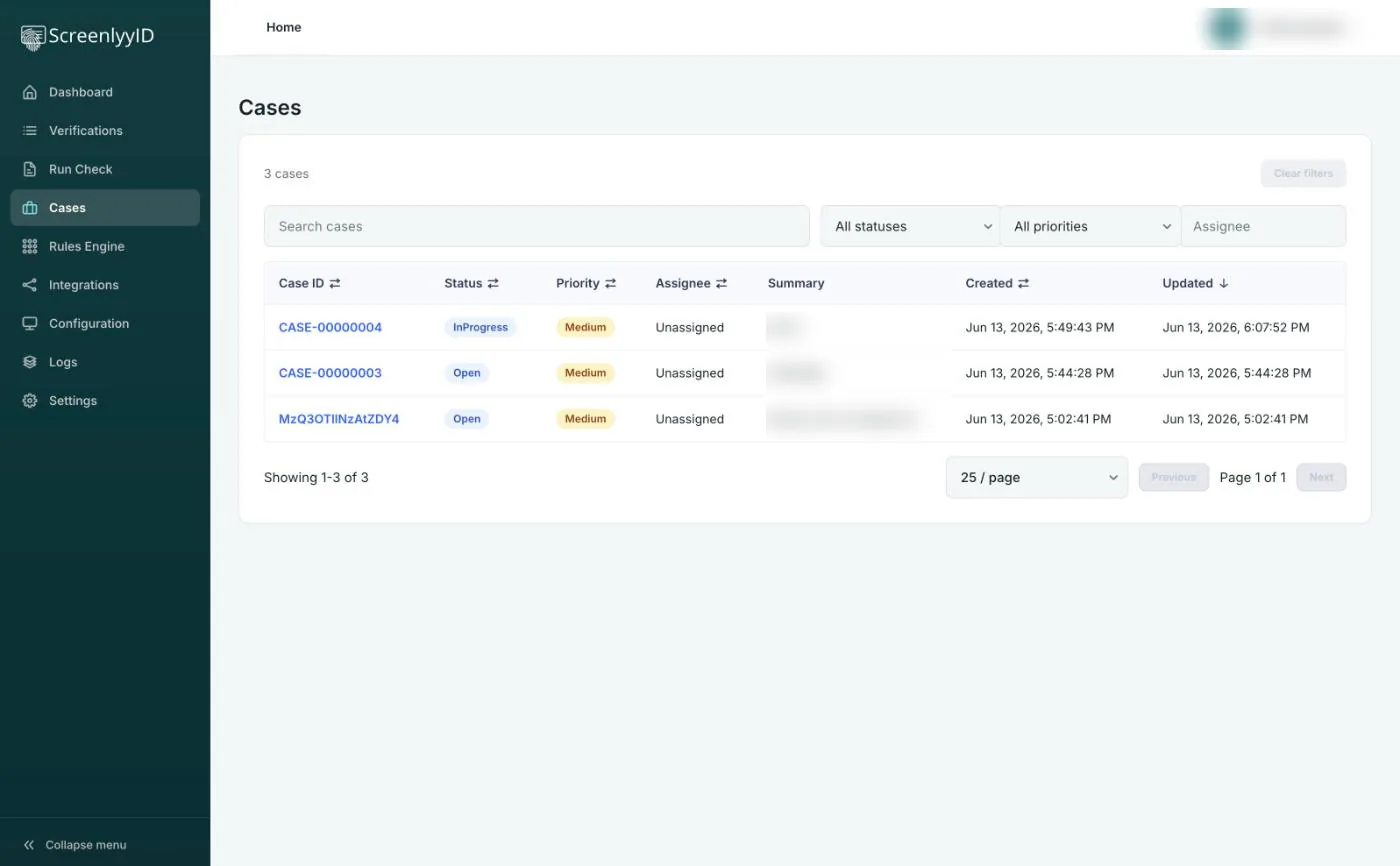
Task: Click into the Assignee filter field
Action: pos(1264,226)
